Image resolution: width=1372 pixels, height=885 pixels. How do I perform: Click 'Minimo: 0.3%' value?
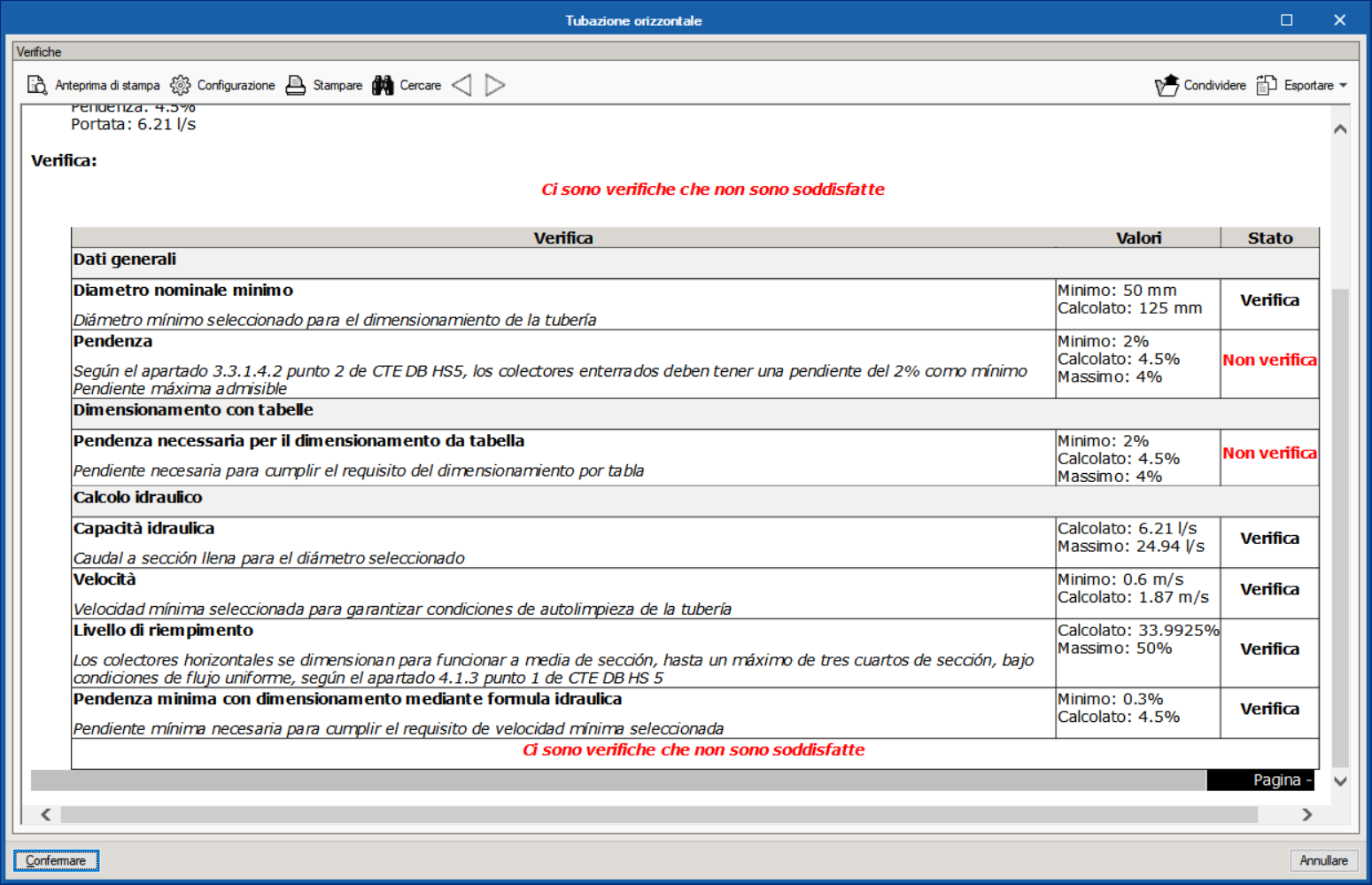point(1111,699)
